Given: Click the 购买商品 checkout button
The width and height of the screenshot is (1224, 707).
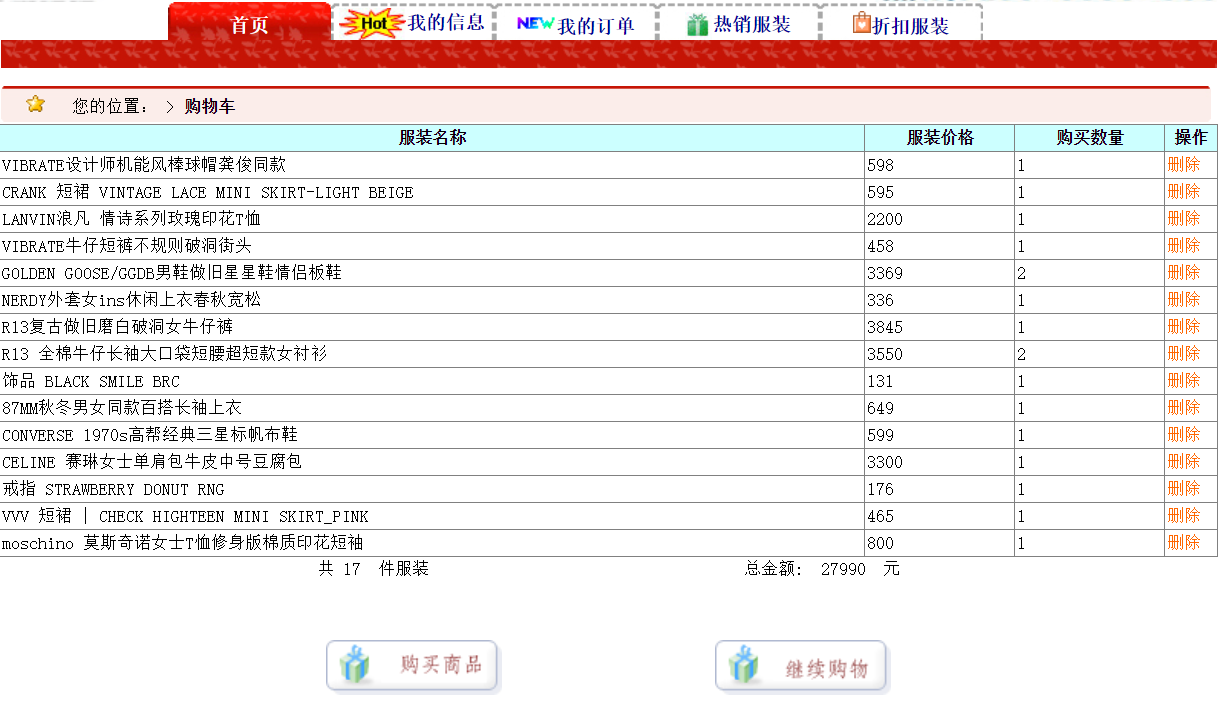Looking at the screenshot, I should 412,666.
